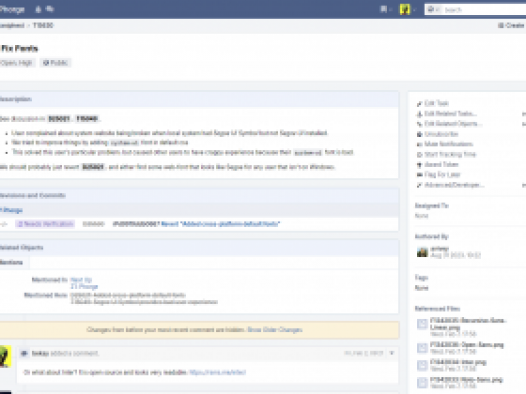Screen dimensions: 526x394
Task: Open Edit Related Tasks submenu
Action: [451, 114]
